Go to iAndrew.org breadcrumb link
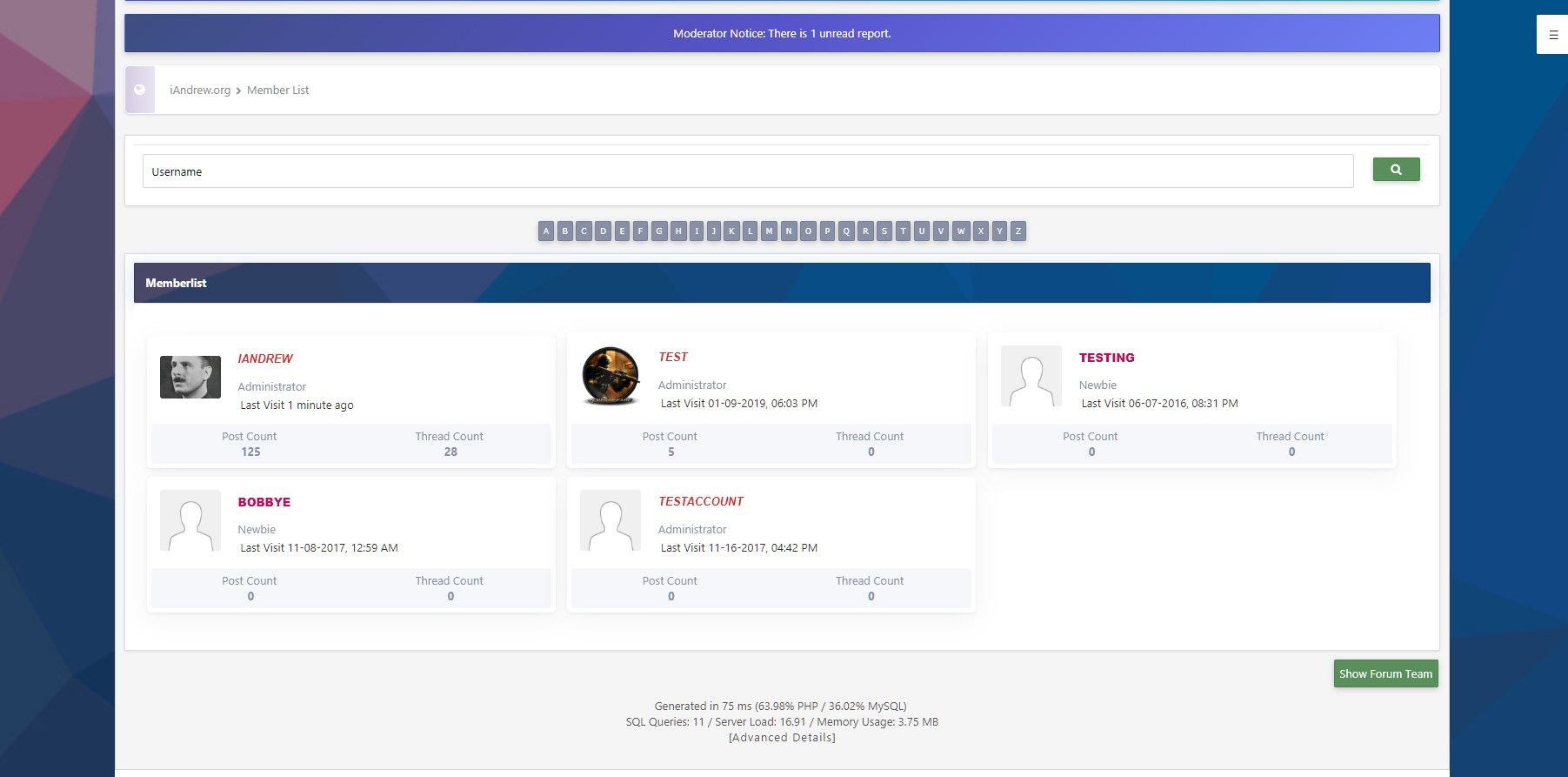1568x777 pixels. coord(200,90)
